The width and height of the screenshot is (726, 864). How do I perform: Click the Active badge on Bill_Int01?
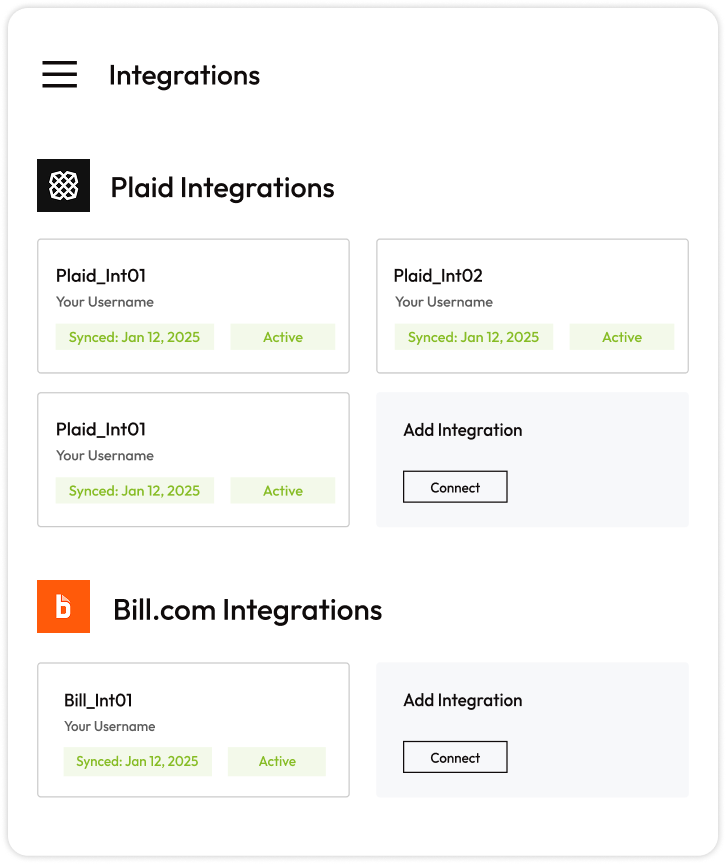277,762
